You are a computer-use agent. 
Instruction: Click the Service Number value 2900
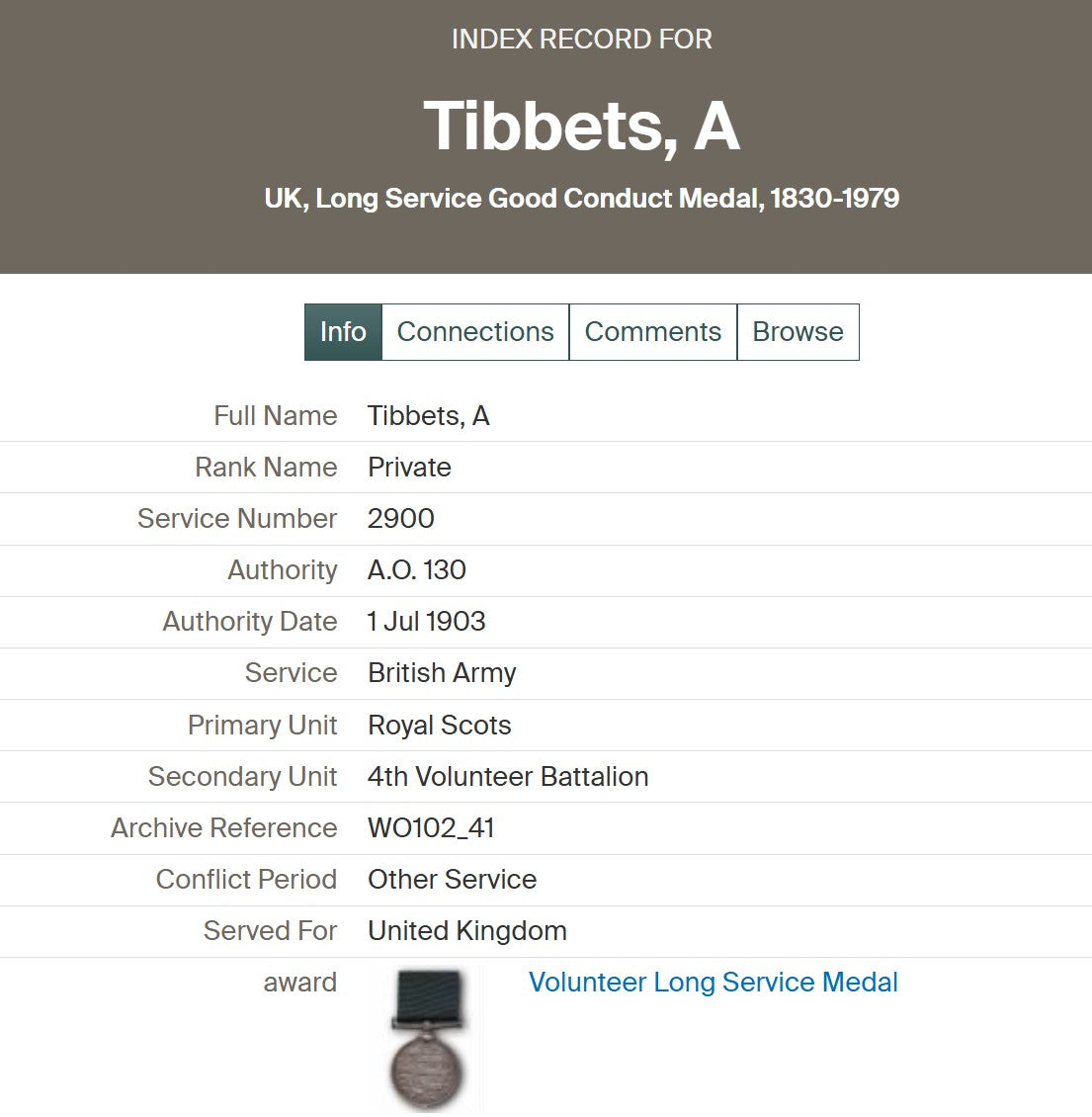(x=401, y=519)
